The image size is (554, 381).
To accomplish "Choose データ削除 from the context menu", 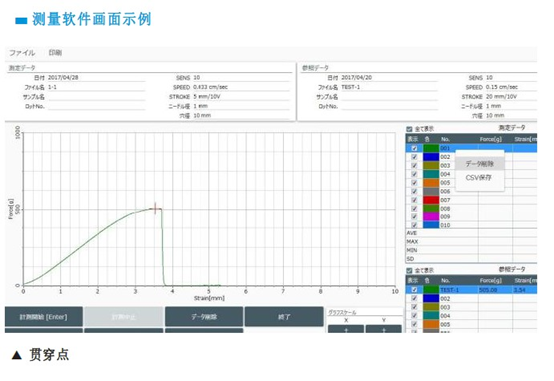I will coord(479,164).
